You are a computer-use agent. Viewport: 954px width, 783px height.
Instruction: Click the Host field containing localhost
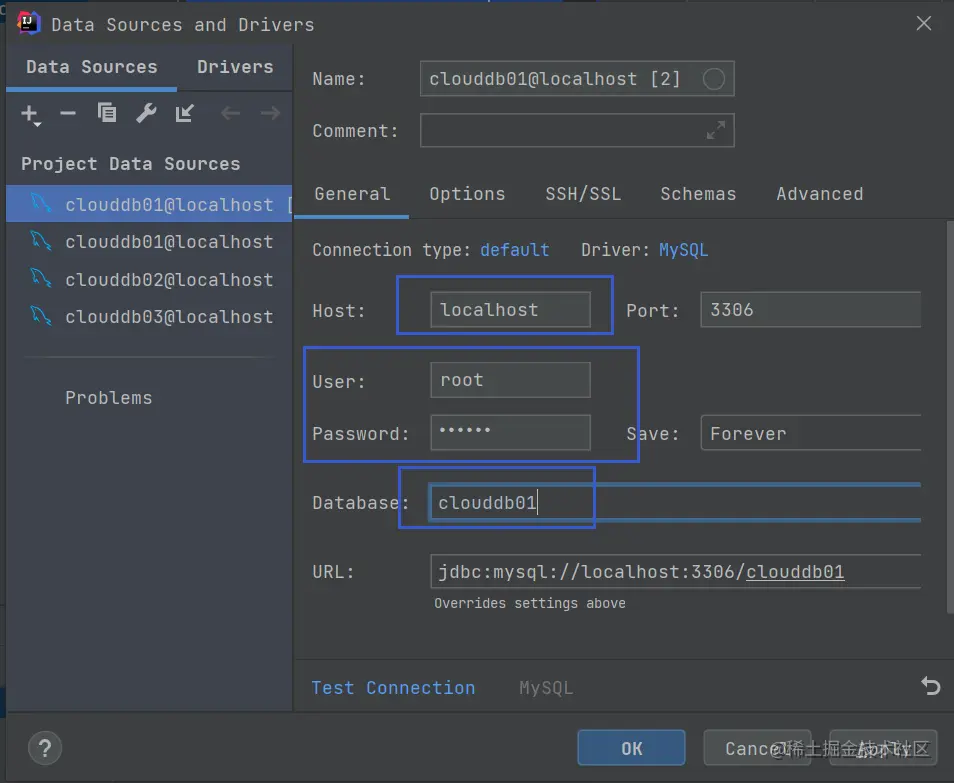(510, 310)
